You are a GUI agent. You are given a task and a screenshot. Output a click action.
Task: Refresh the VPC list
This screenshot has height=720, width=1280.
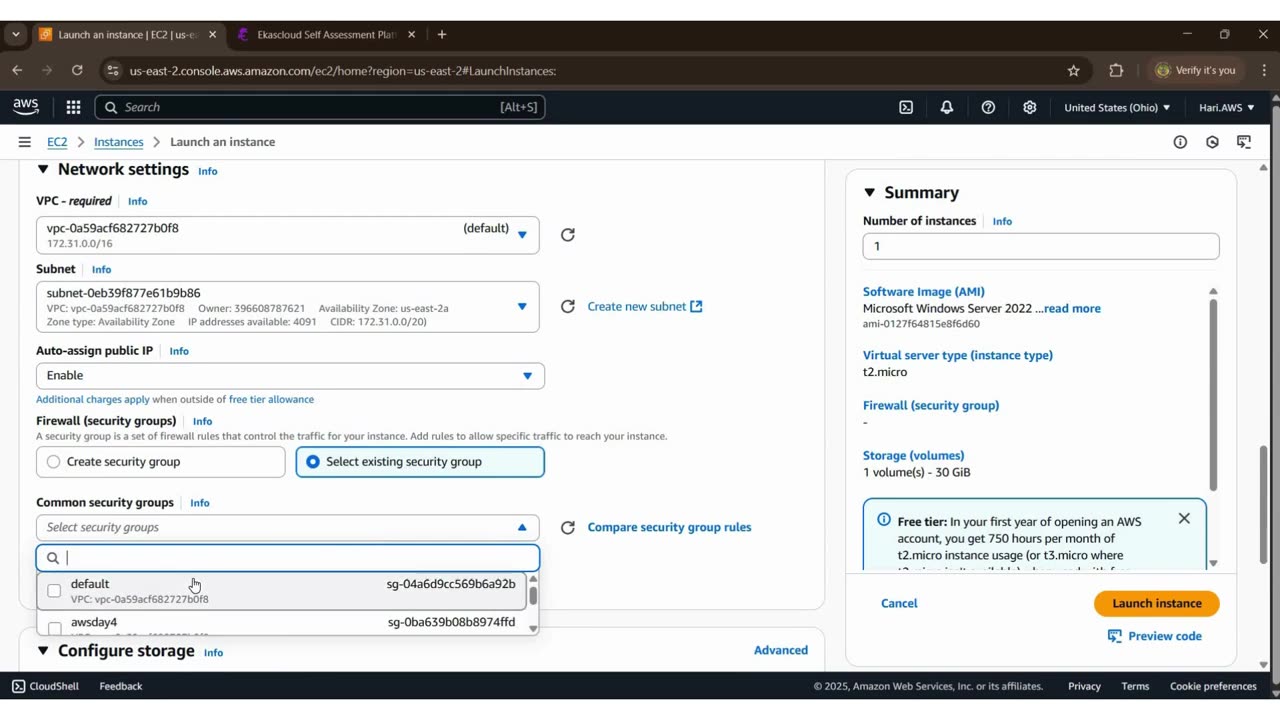568,235
